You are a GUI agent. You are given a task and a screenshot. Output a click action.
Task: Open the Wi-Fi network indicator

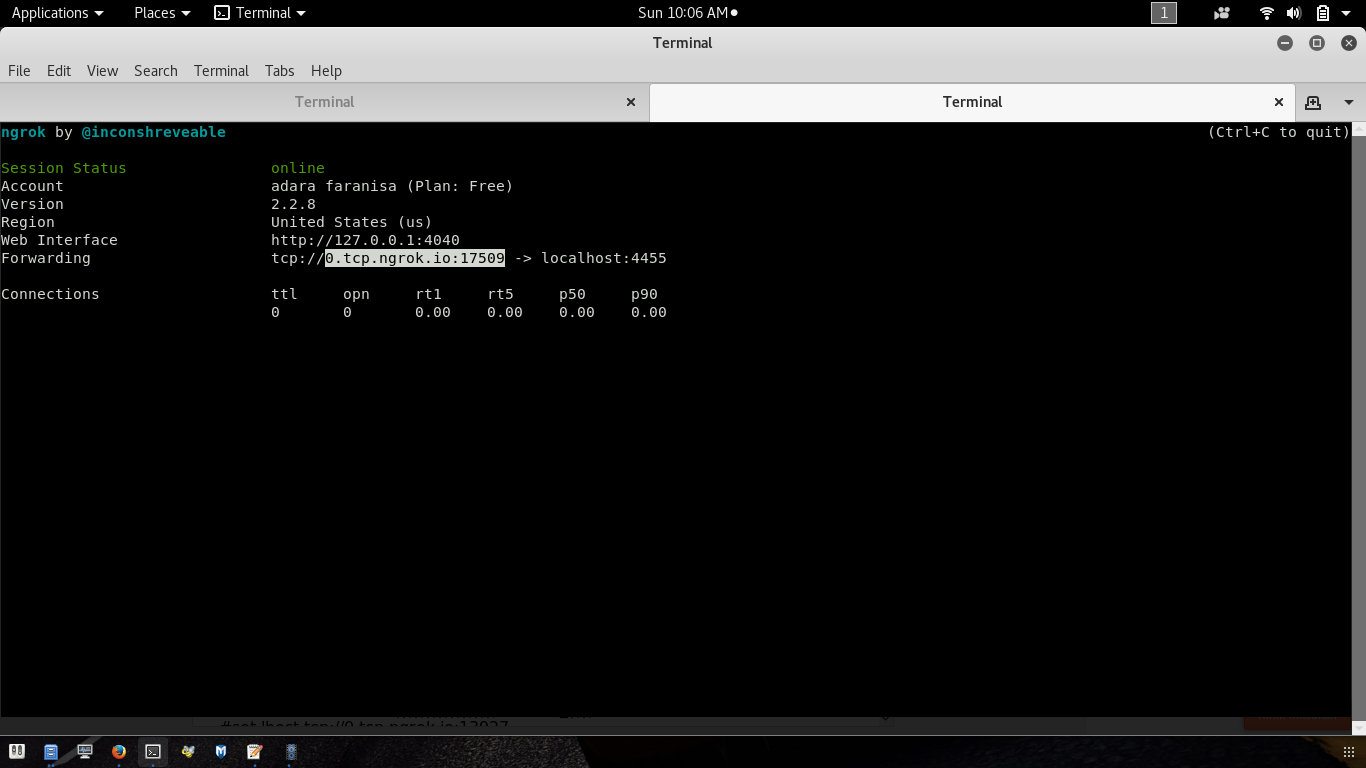[1267, 13]
